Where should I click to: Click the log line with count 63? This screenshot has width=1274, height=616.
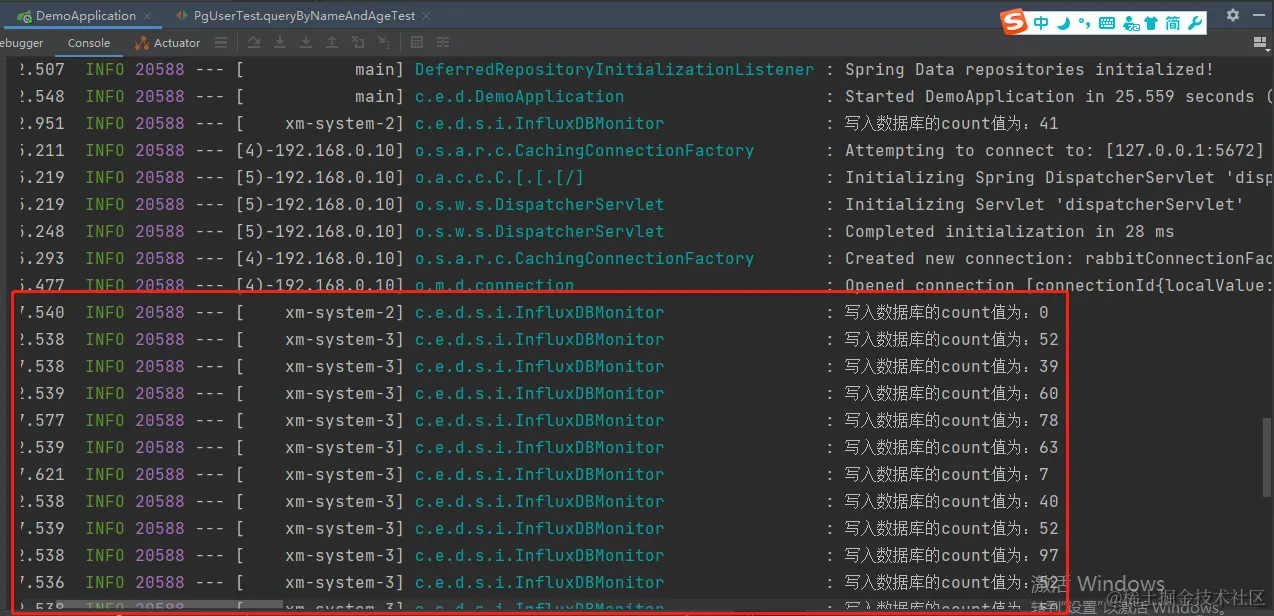tap(637, 448)
